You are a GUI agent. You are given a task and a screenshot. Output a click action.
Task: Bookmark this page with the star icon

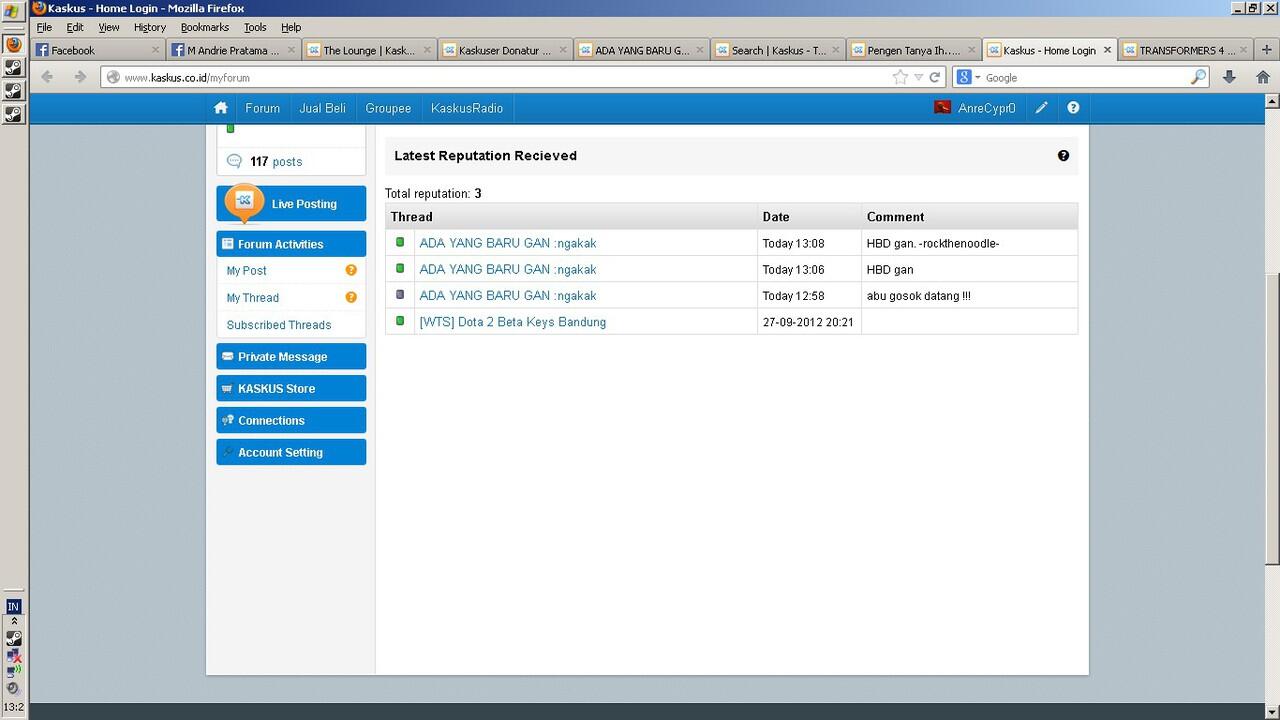[900, 77]
